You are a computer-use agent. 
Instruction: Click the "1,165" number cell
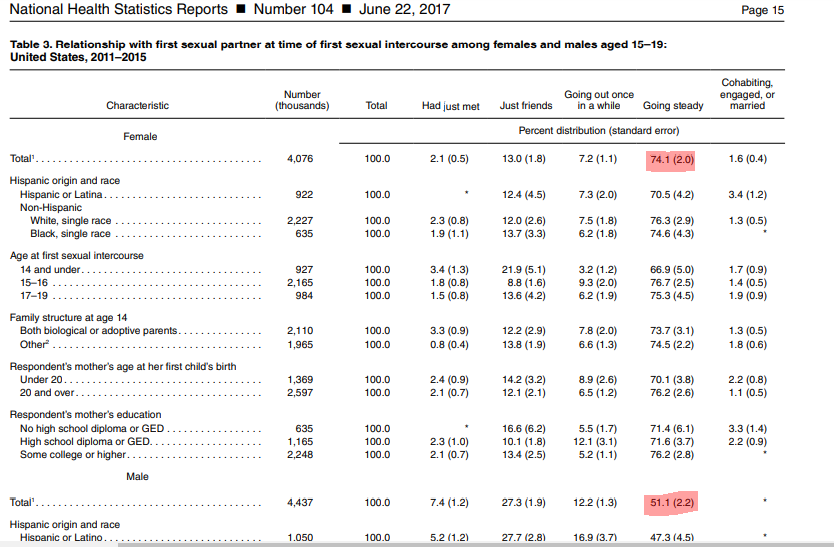(300, 442)
